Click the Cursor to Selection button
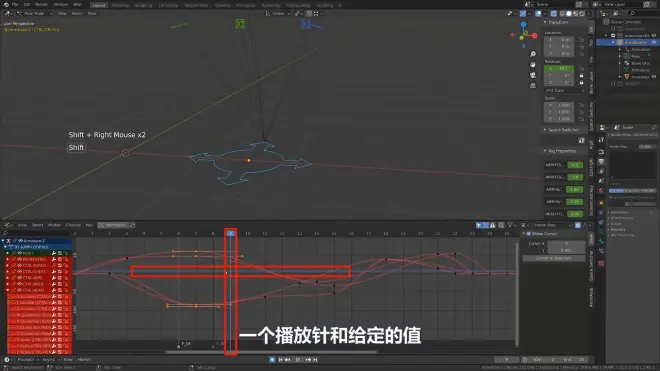Screen dimensions: 660x371 pos(554,258)
